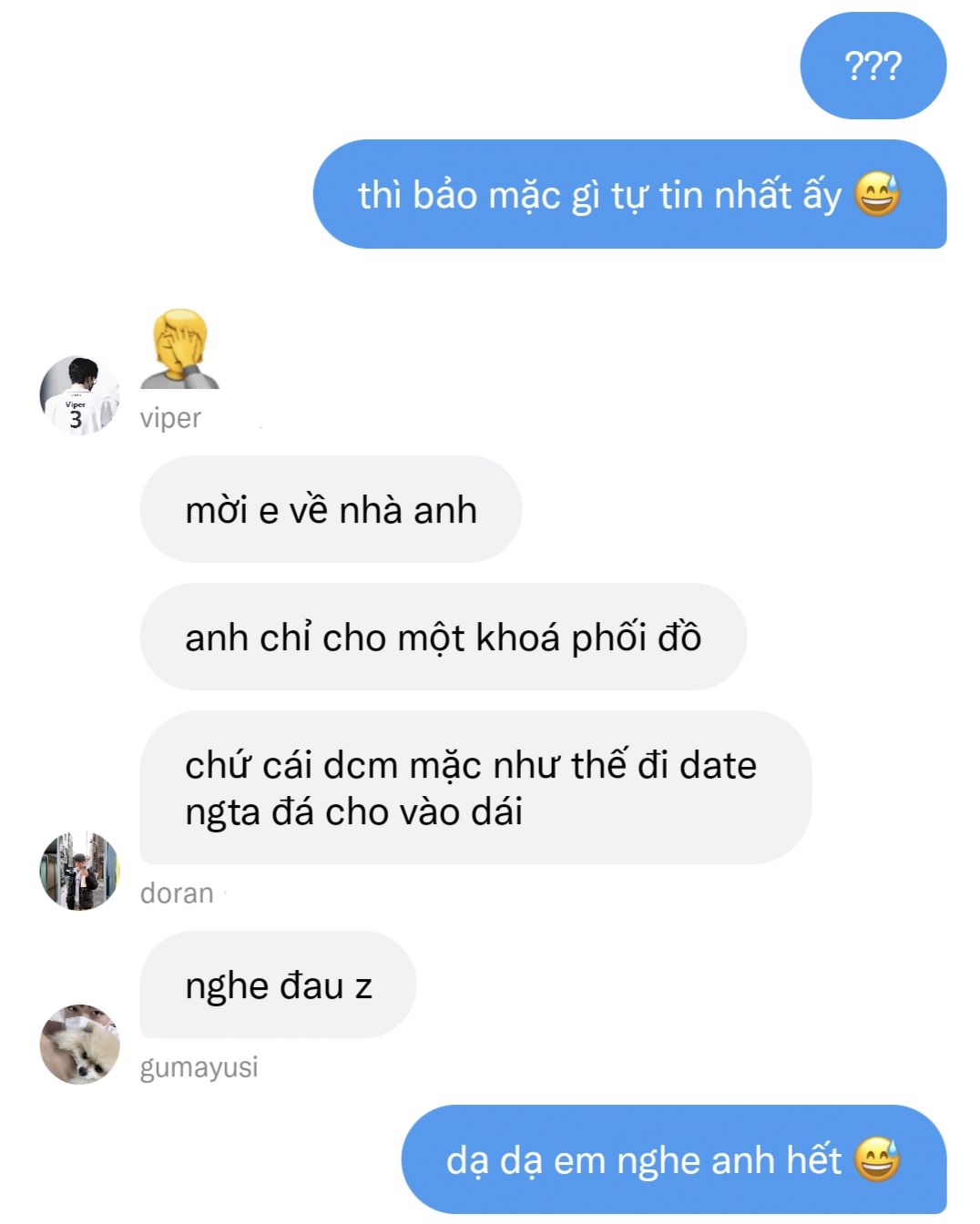The width and height of the screenshot is (980, 1224).
Task: Click the jersey number 3 in viper's avatar
Action: click(x=76, y=420)
